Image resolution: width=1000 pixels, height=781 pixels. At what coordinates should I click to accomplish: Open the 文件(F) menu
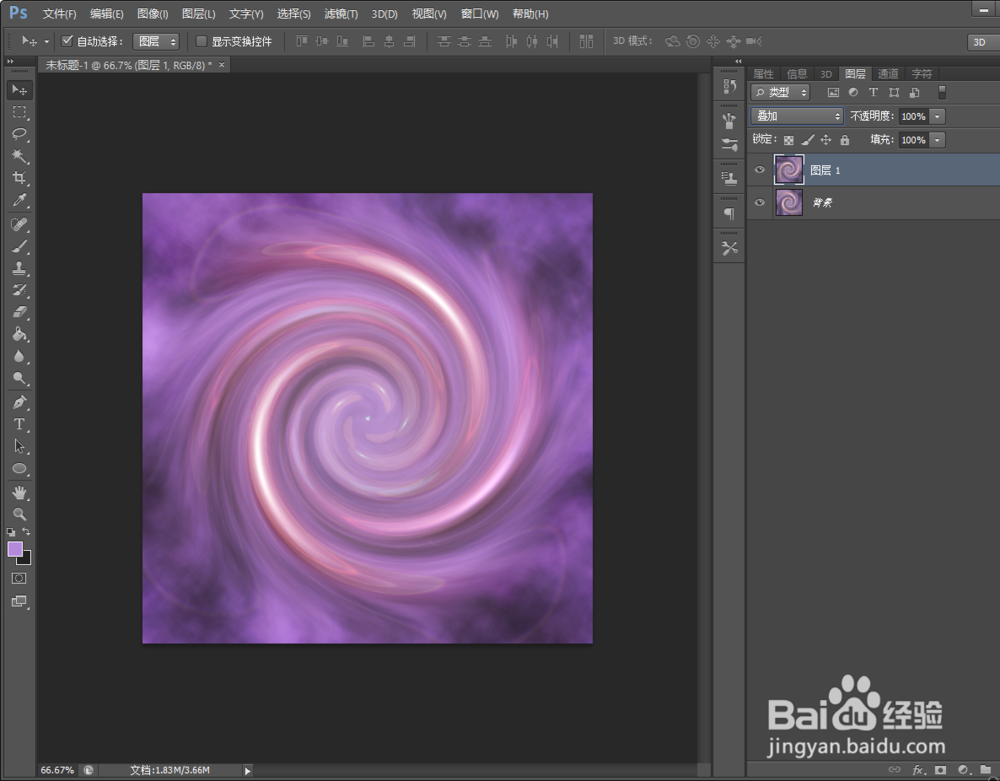click(x=59, y=14)
